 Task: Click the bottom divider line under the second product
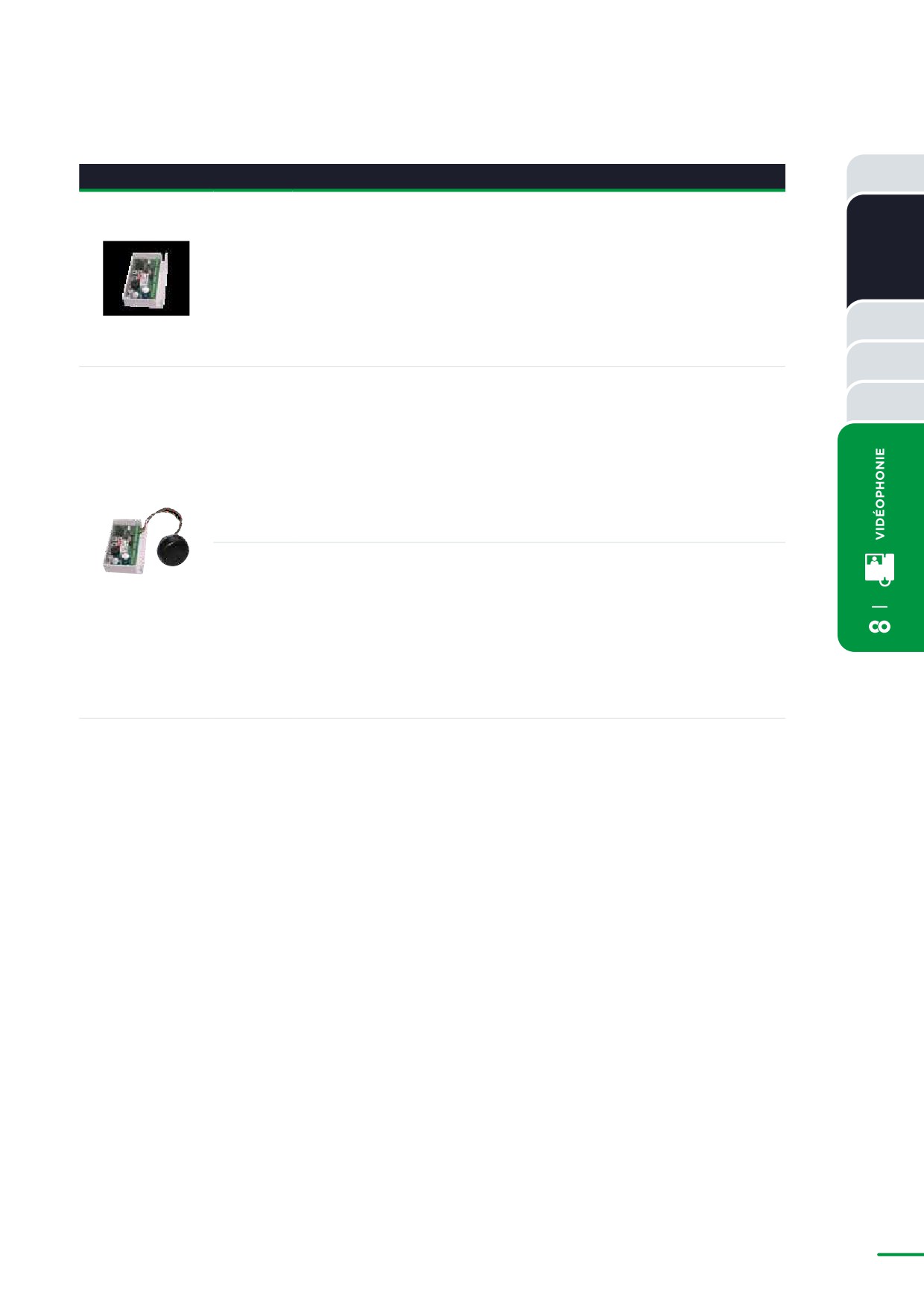pos(432,718)
